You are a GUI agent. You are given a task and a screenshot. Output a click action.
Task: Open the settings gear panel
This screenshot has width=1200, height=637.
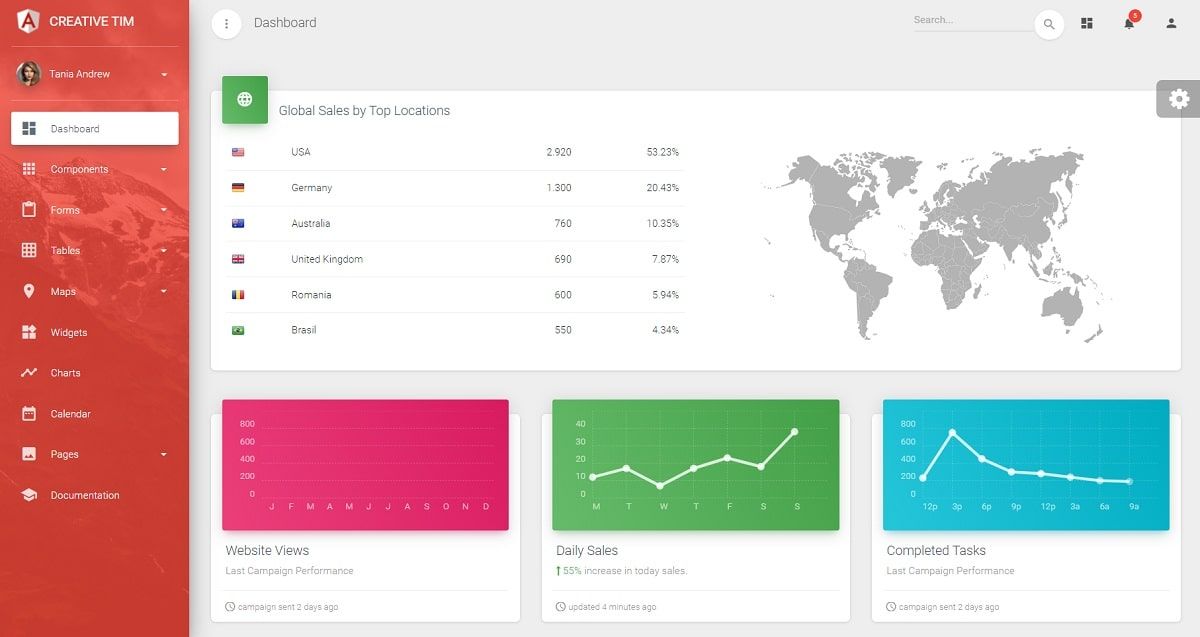[1178, 98]
